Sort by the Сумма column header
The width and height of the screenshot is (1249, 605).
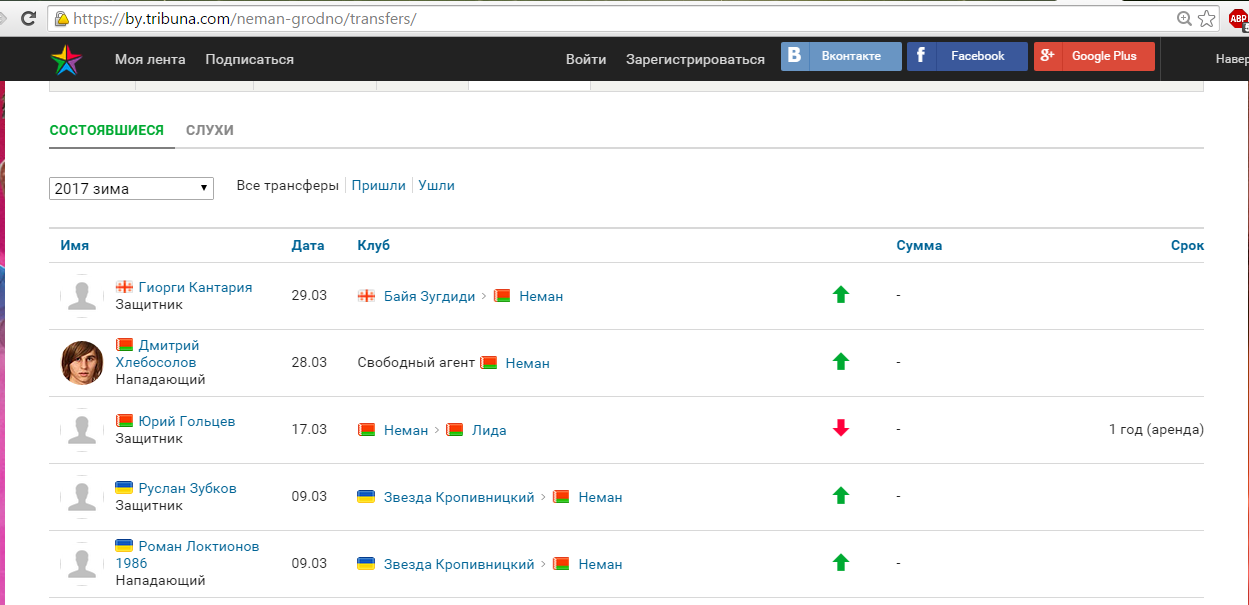(x=919, y=245)
